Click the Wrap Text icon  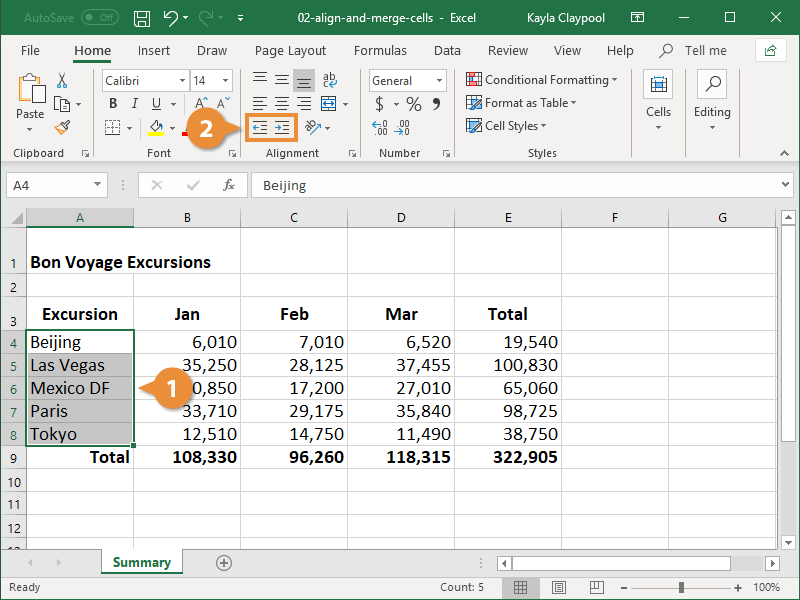[328, 80]
